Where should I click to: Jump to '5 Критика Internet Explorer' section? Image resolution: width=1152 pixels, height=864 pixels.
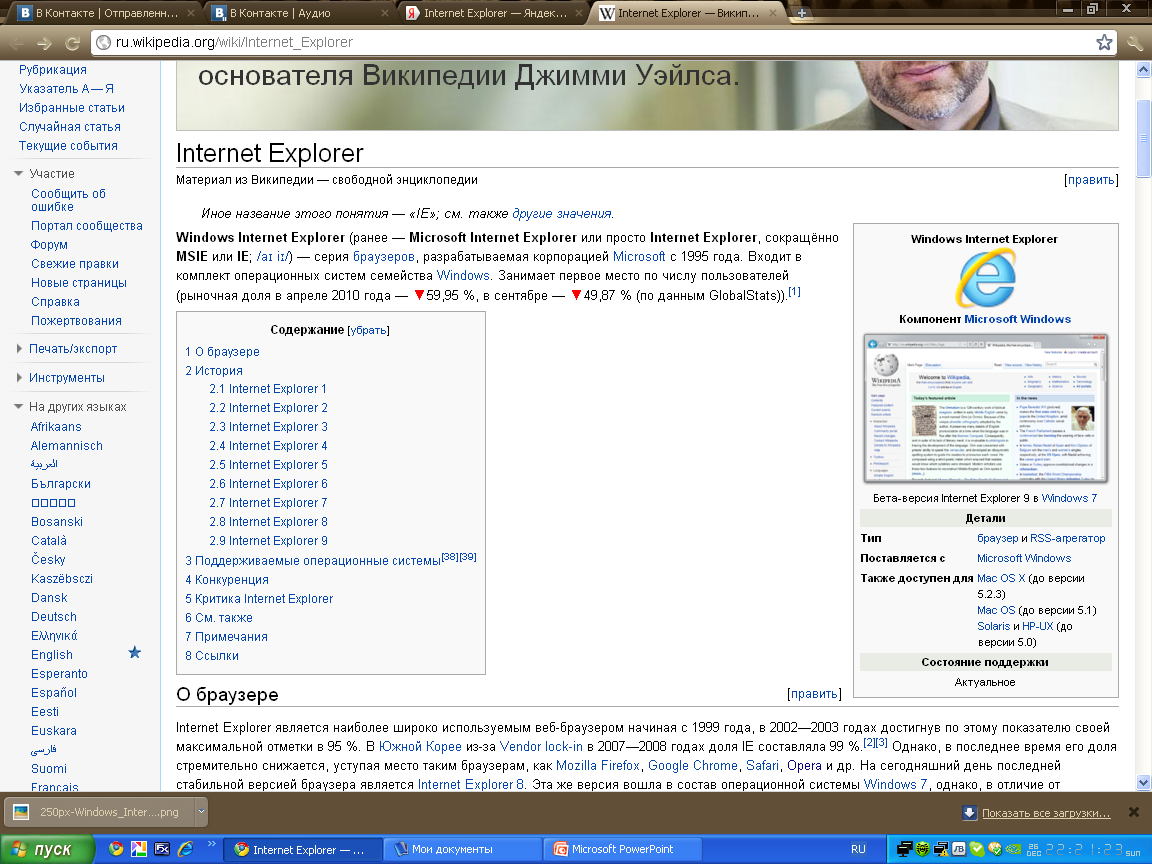259,598
